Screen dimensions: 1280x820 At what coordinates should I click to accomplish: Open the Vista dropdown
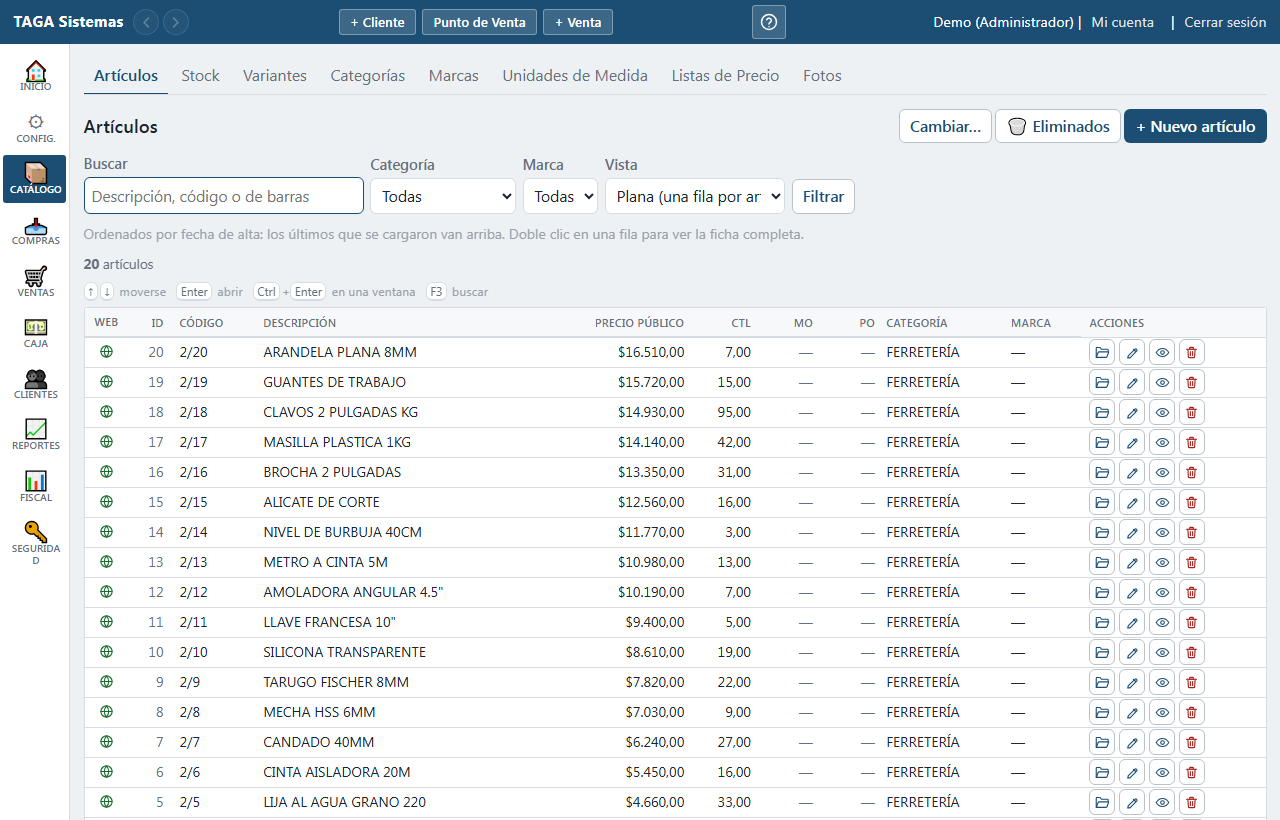pos(695,196)
